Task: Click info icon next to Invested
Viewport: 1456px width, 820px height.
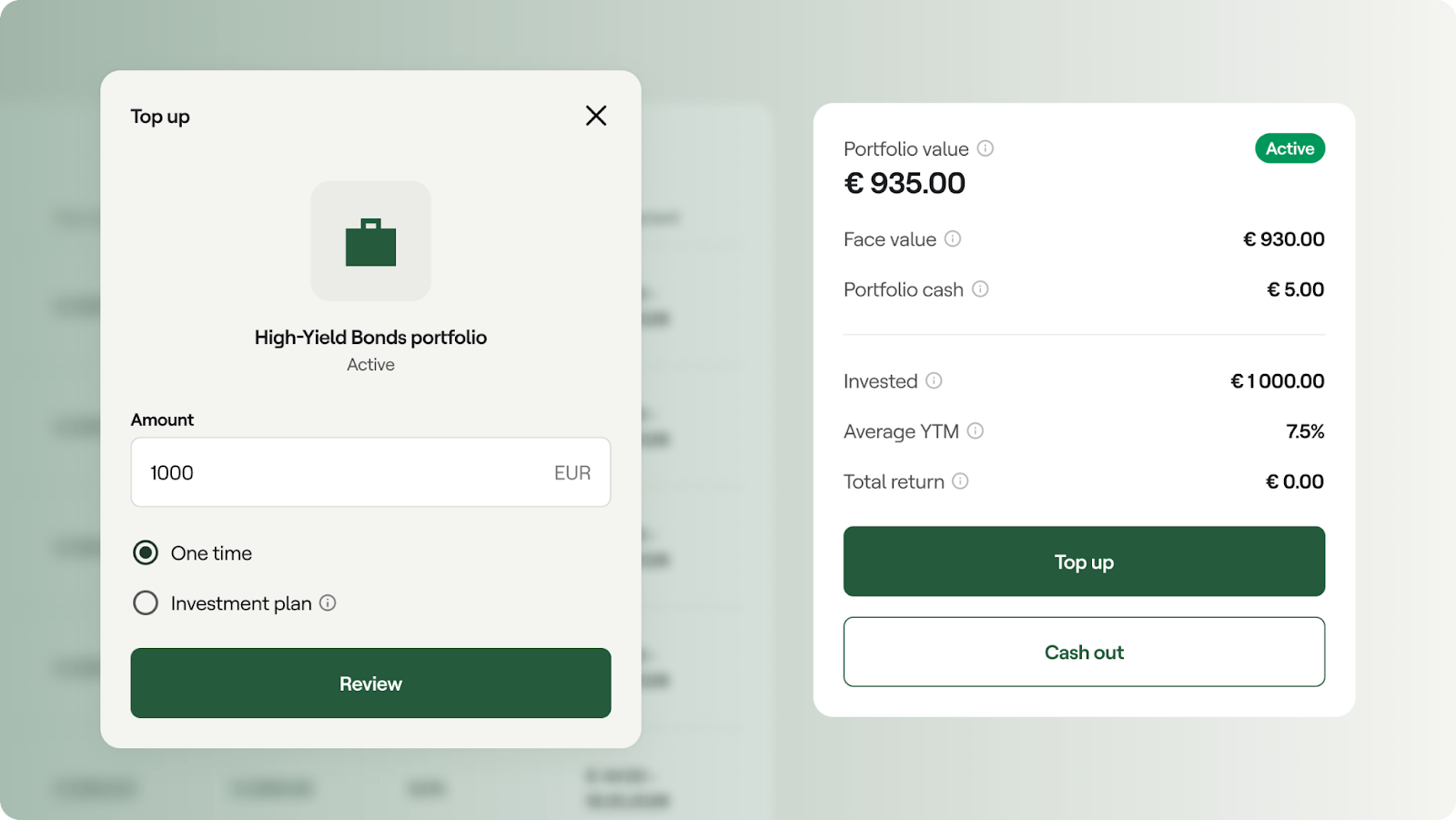Action: 934,380
